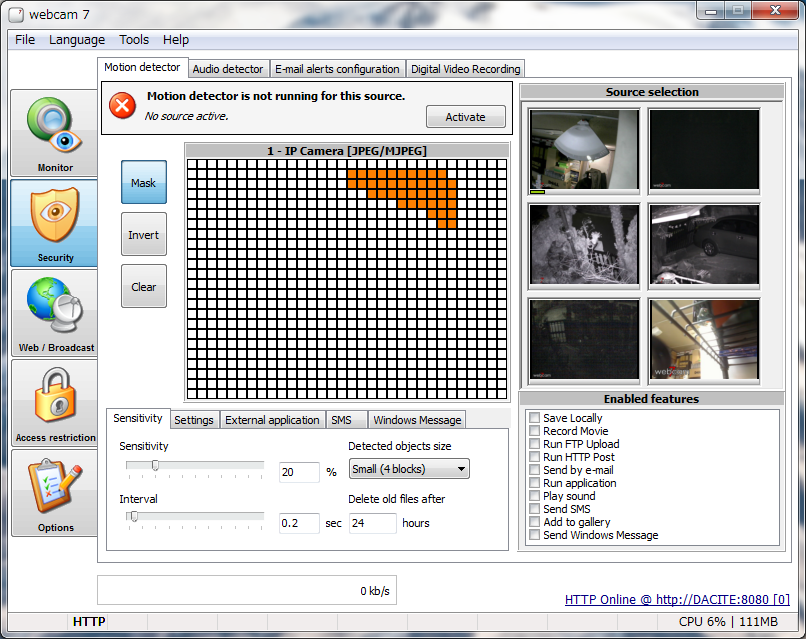
Task: Close the webcam 7 window
Action: point(776,10)
